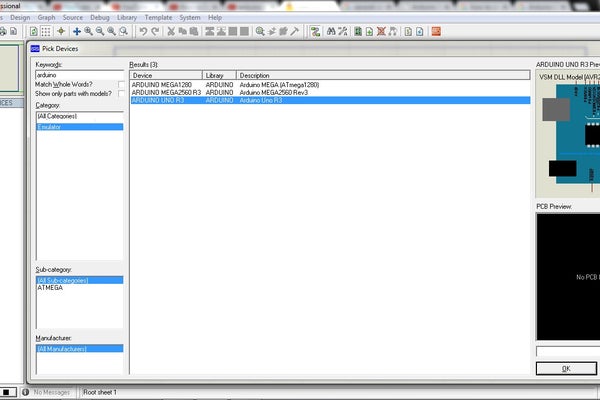Select (All Categories) in Category list
This screenshot has width=600, height=400.
tap(80, 116)
